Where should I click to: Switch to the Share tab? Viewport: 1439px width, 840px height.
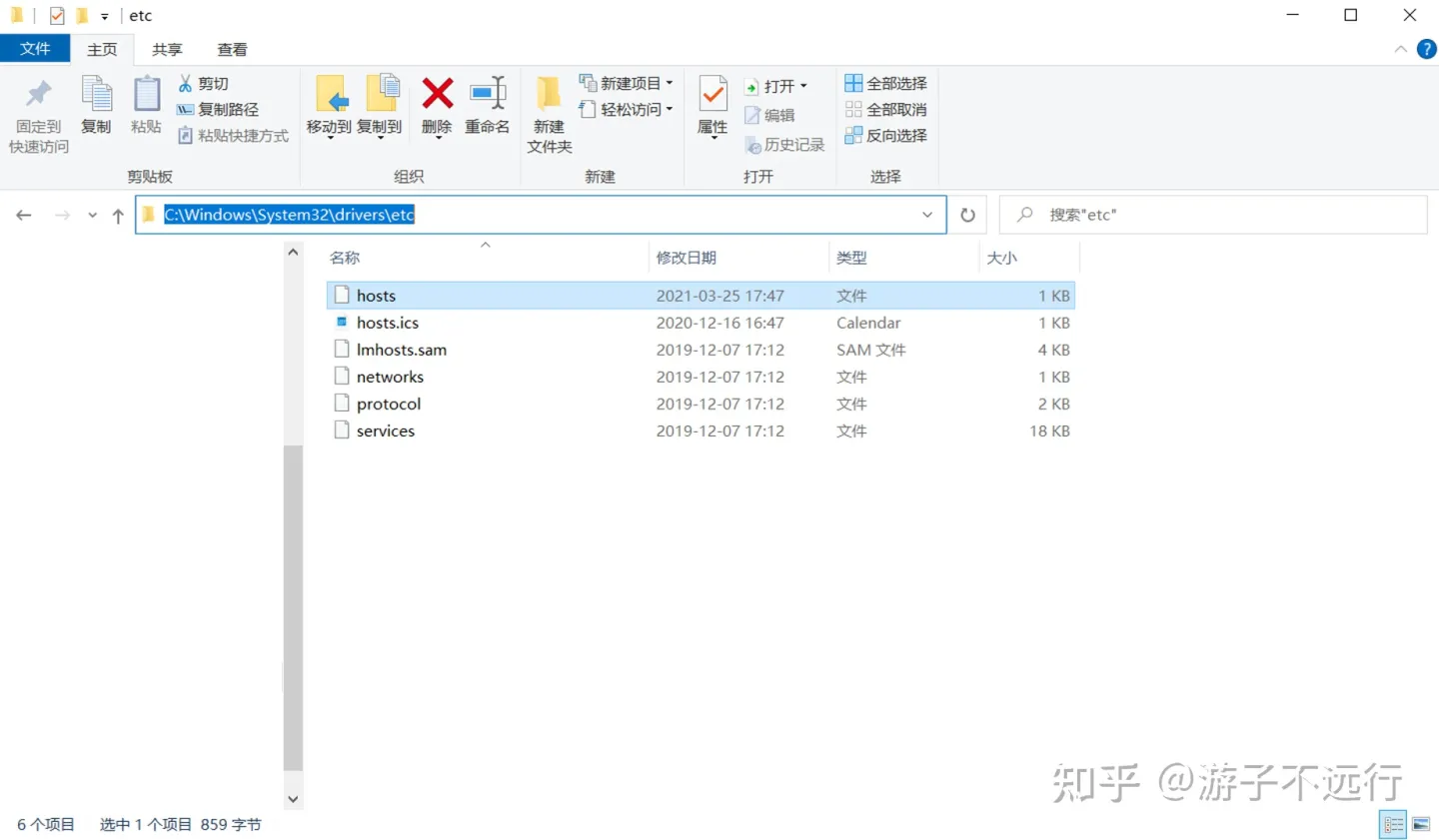pyautogui.click(x=167, y=49)
